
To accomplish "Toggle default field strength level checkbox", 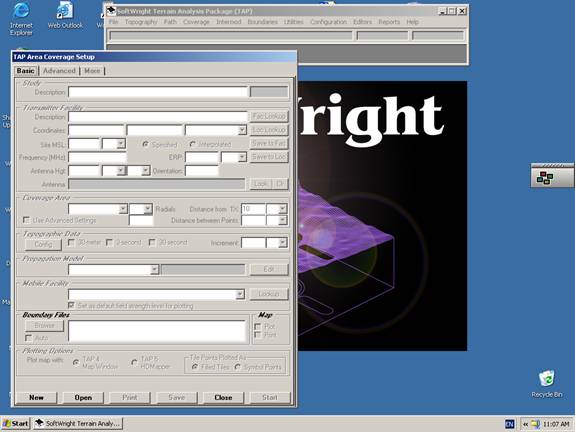I will pyautogui.click(x=71, y=305).
